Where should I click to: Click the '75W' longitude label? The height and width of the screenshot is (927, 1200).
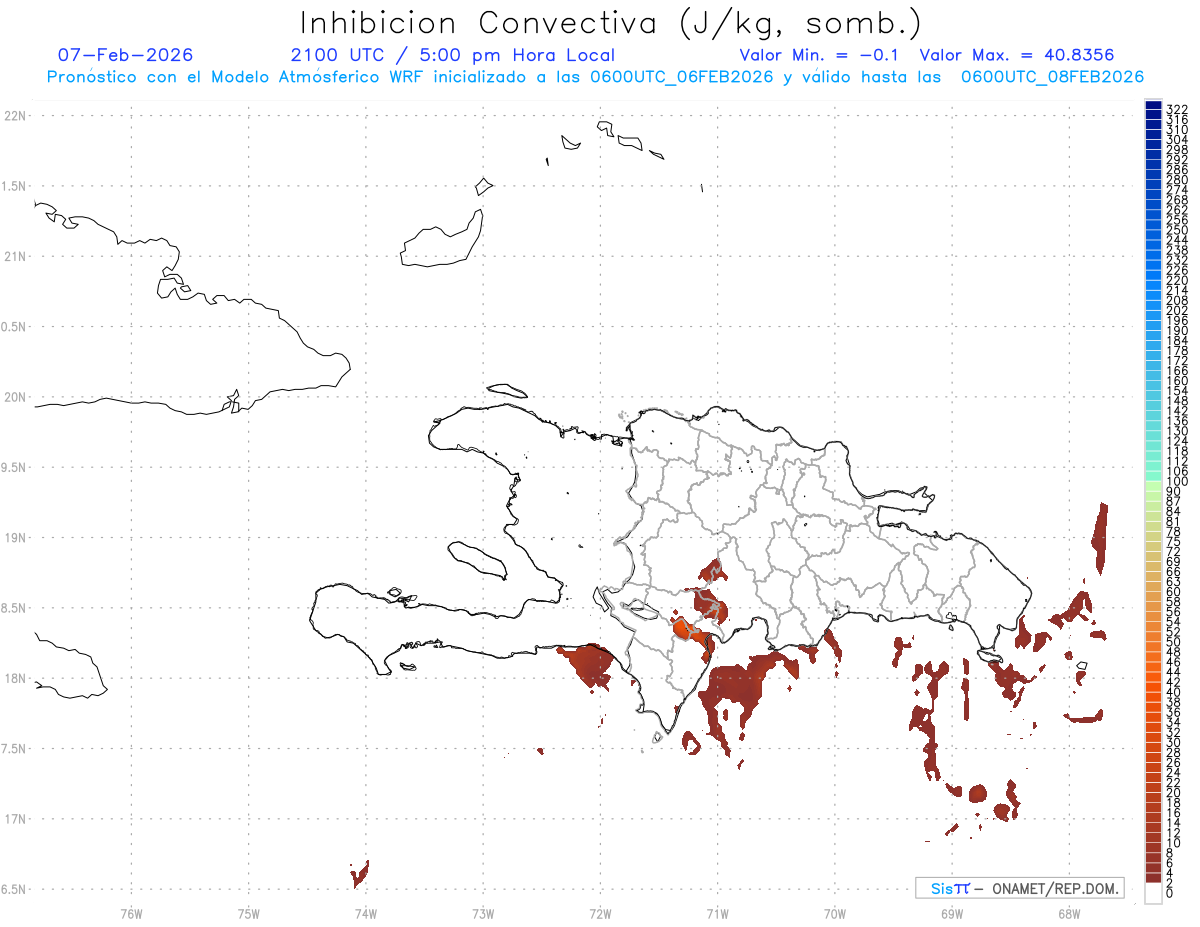click(249, 913)
